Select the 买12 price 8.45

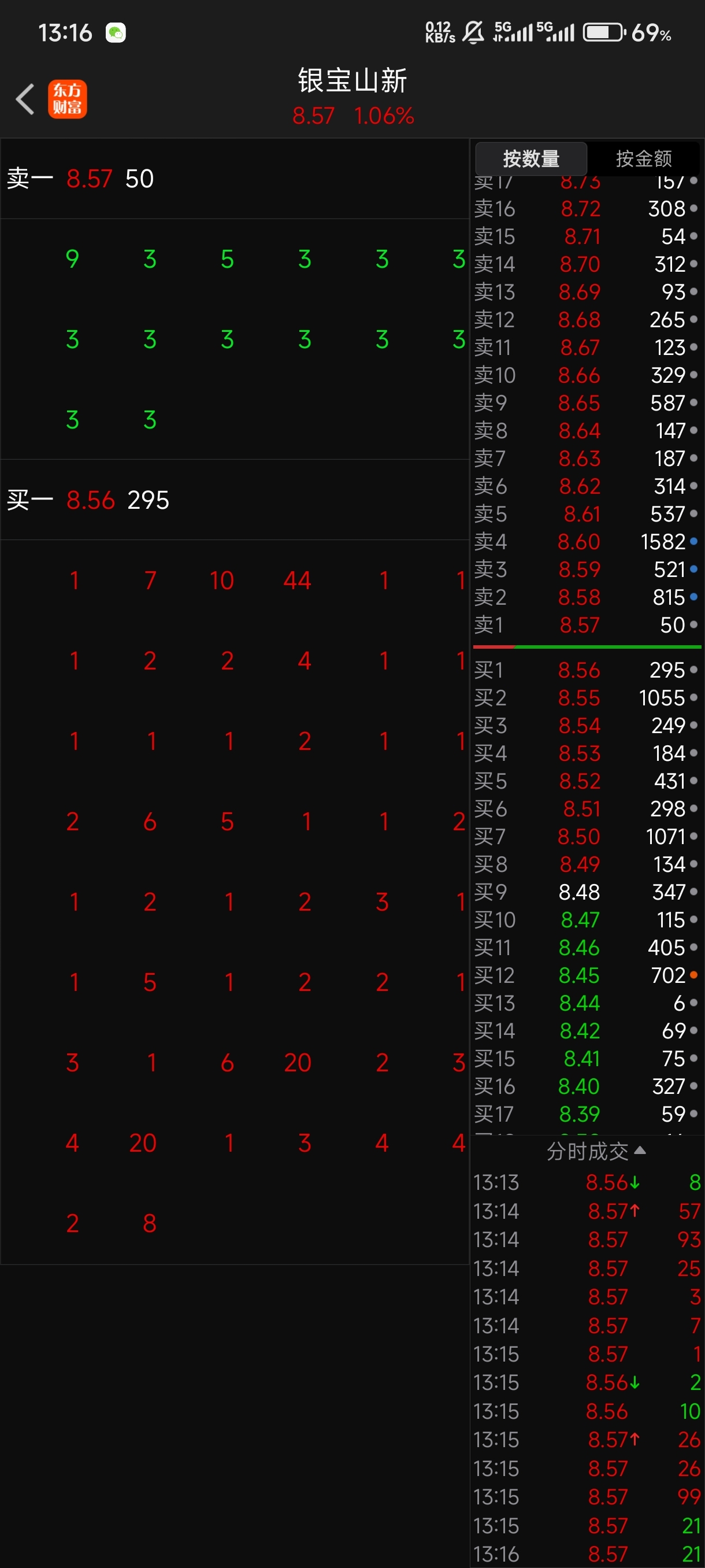point(579,975)
